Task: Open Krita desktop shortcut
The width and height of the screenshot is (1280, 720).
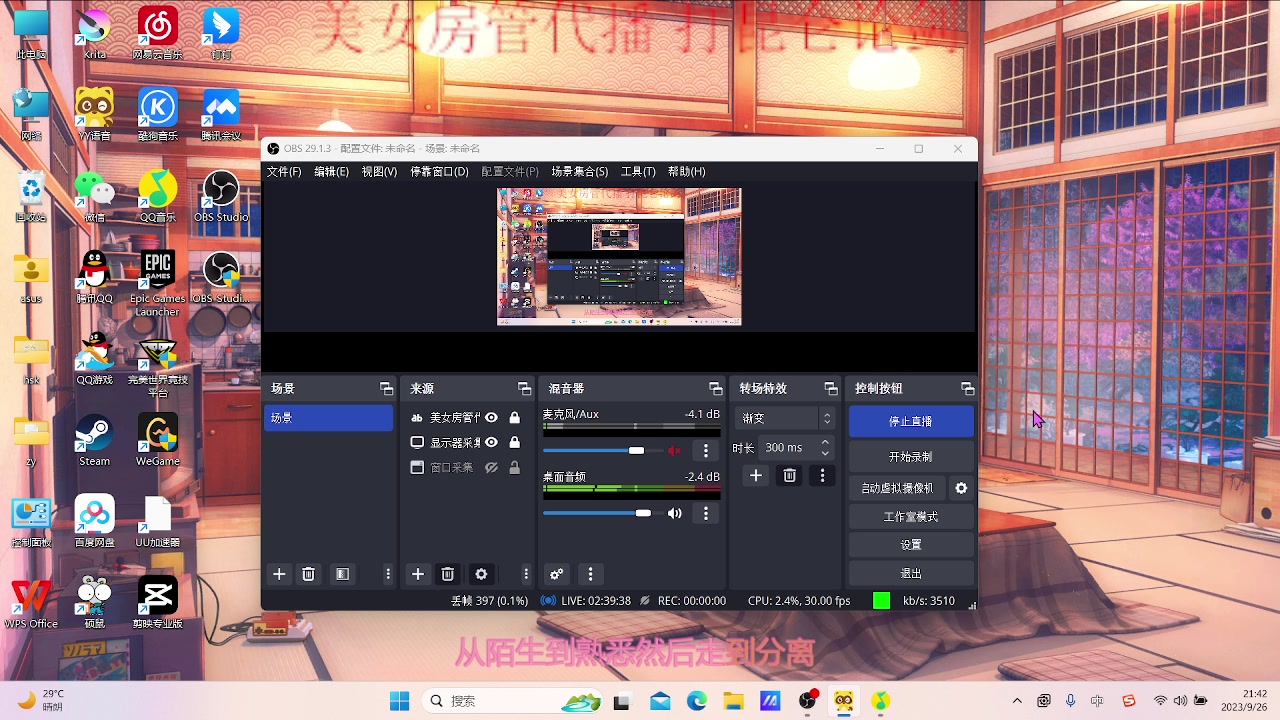Action: [x=94, y=33]
